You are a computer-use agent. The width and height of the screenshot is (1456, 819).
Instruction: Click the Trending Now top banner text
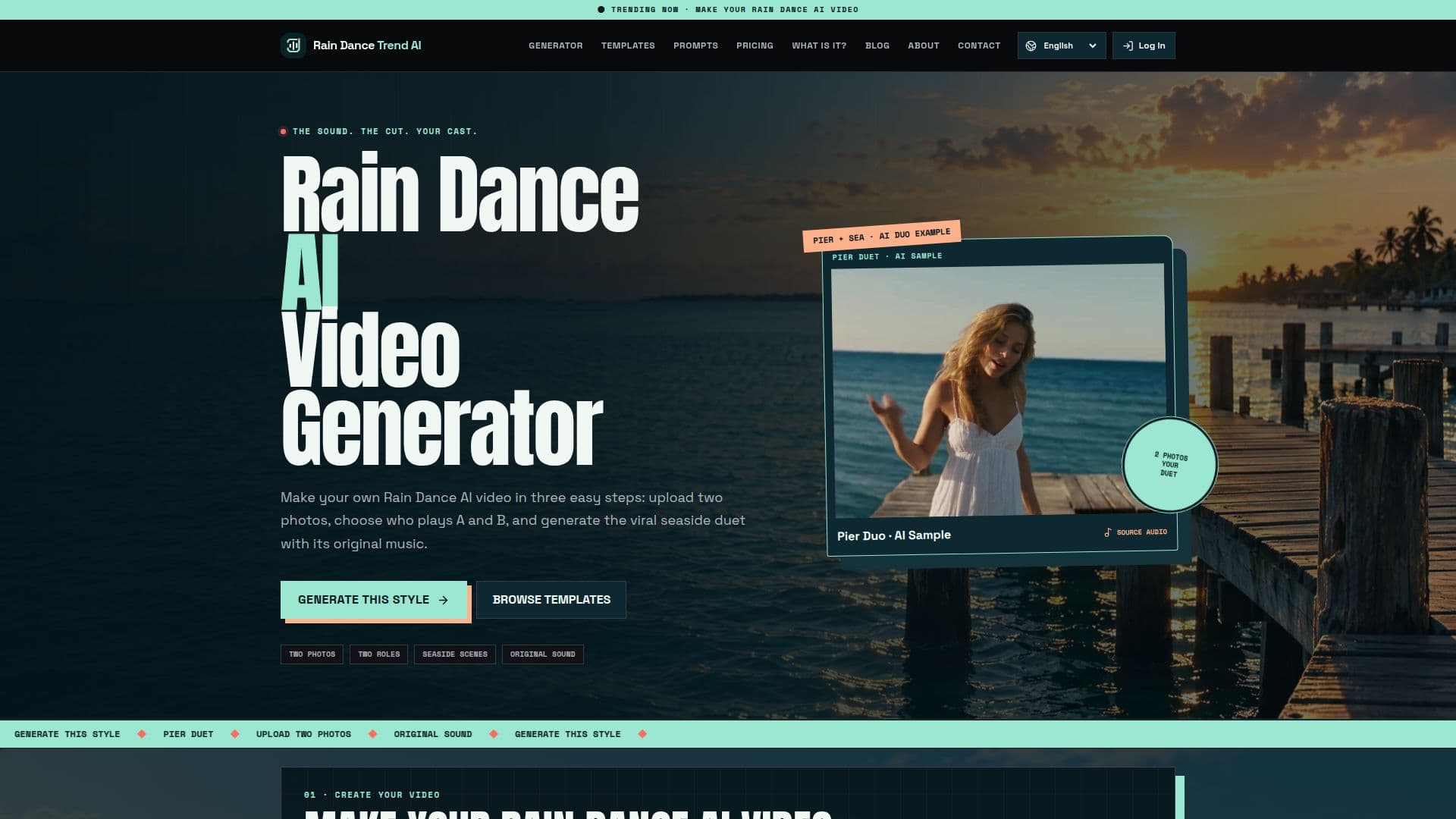click(735, 10)
